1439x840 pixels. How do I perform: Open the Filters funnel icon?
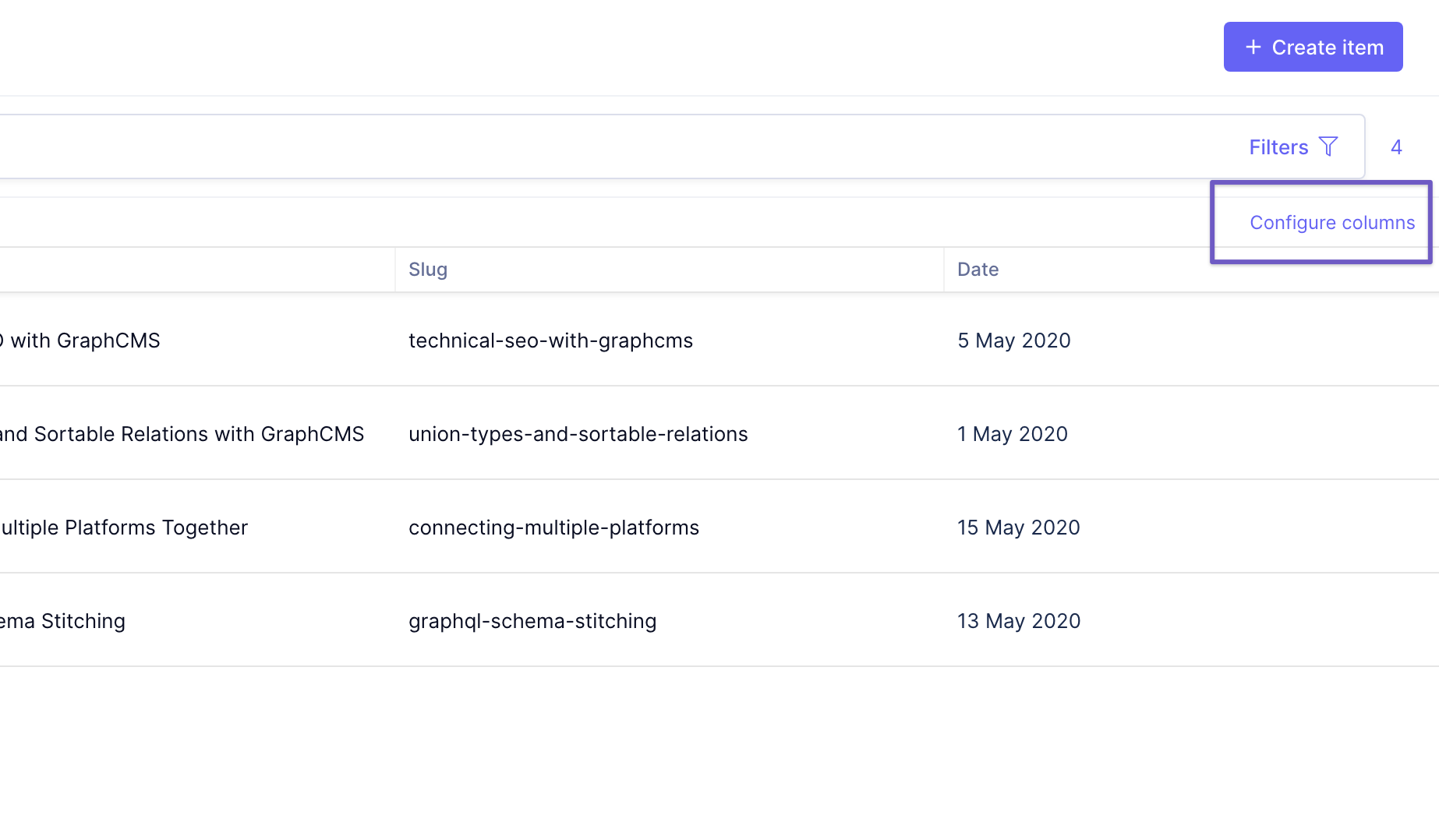click(x=1328, y=146)
